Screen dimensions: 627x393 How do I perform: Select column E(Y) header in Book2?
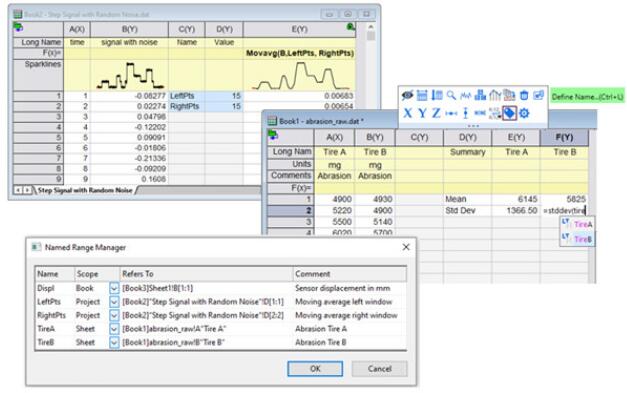299,29
